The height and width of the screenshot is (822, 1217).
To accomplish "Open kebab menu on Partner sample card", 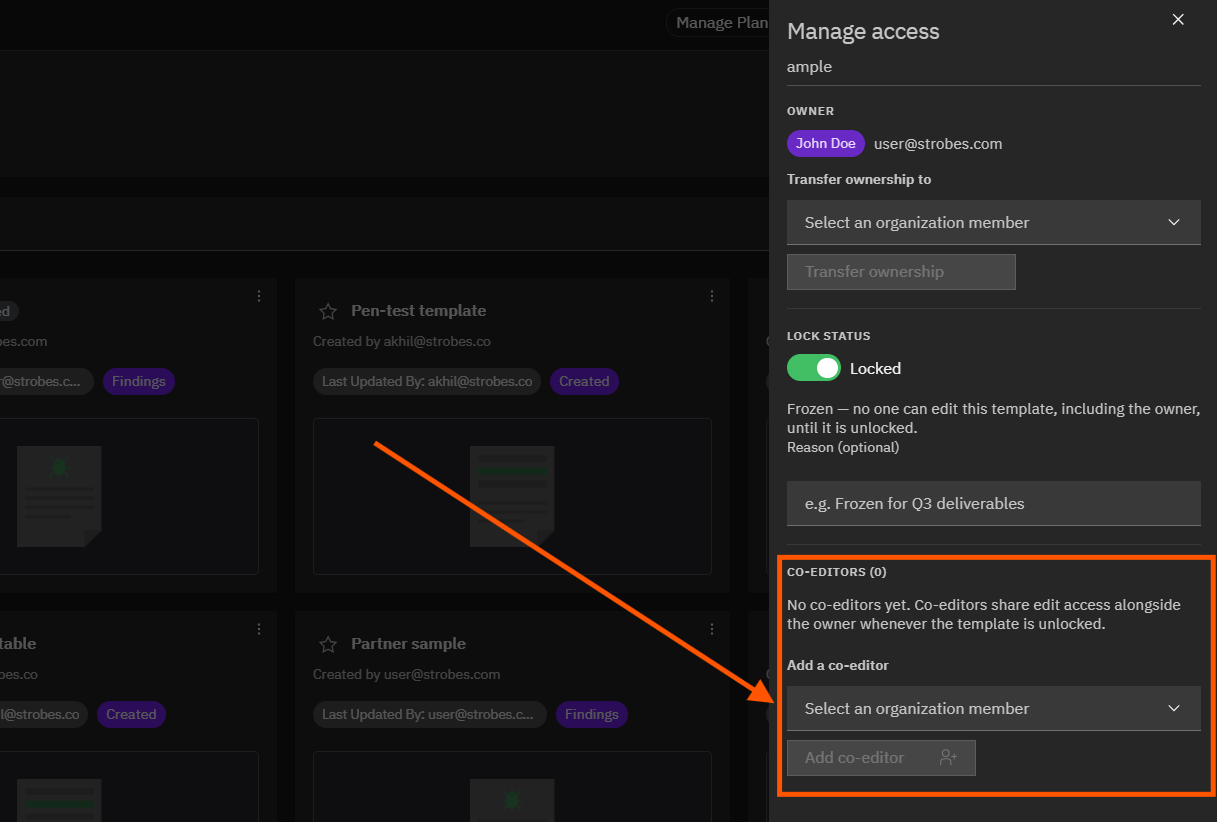I will (x=712, y=629).
